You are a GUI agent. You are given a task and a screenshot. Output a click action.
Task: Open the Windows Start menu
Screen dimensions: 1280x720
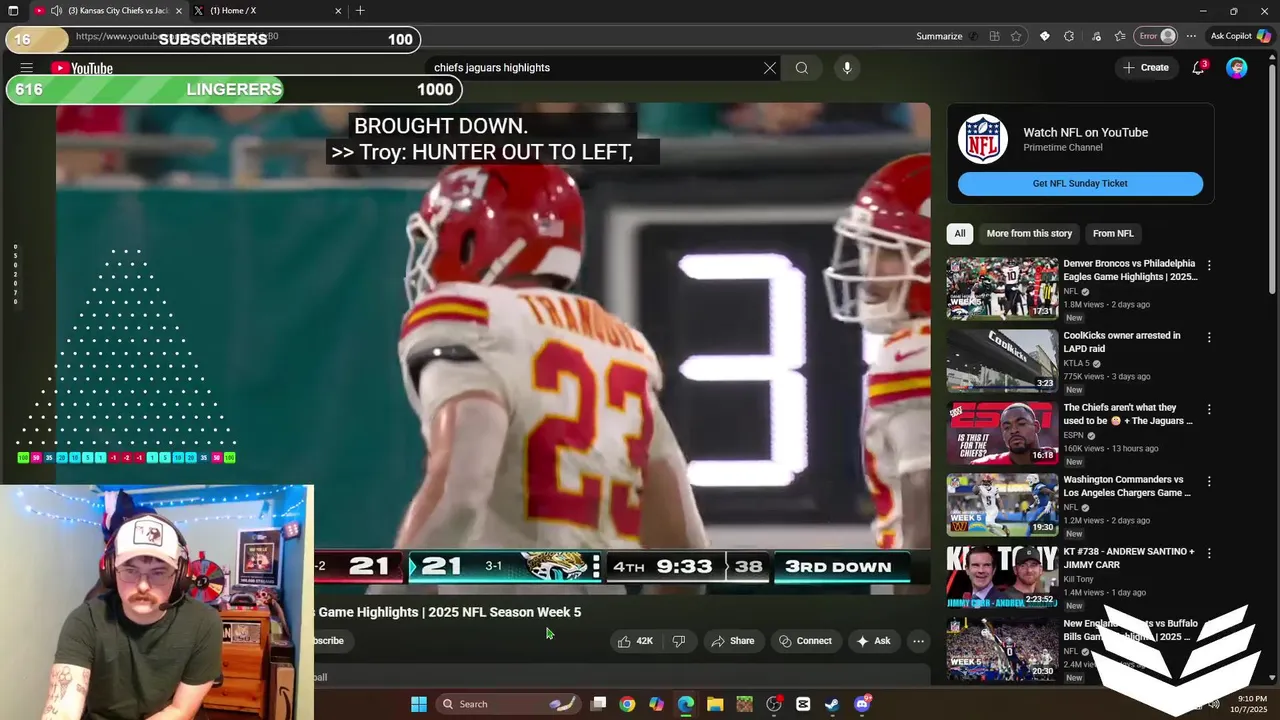(x=419, y=704)
